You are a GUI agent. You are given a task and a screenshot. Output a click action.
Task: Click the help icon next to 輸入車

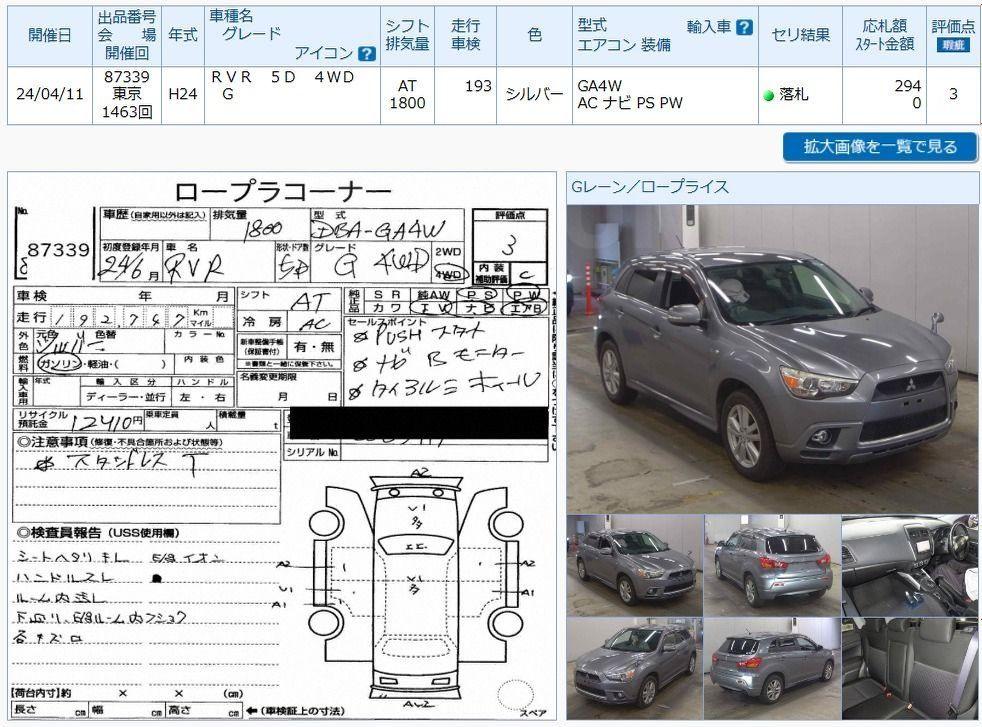click(x=744, y=28)
